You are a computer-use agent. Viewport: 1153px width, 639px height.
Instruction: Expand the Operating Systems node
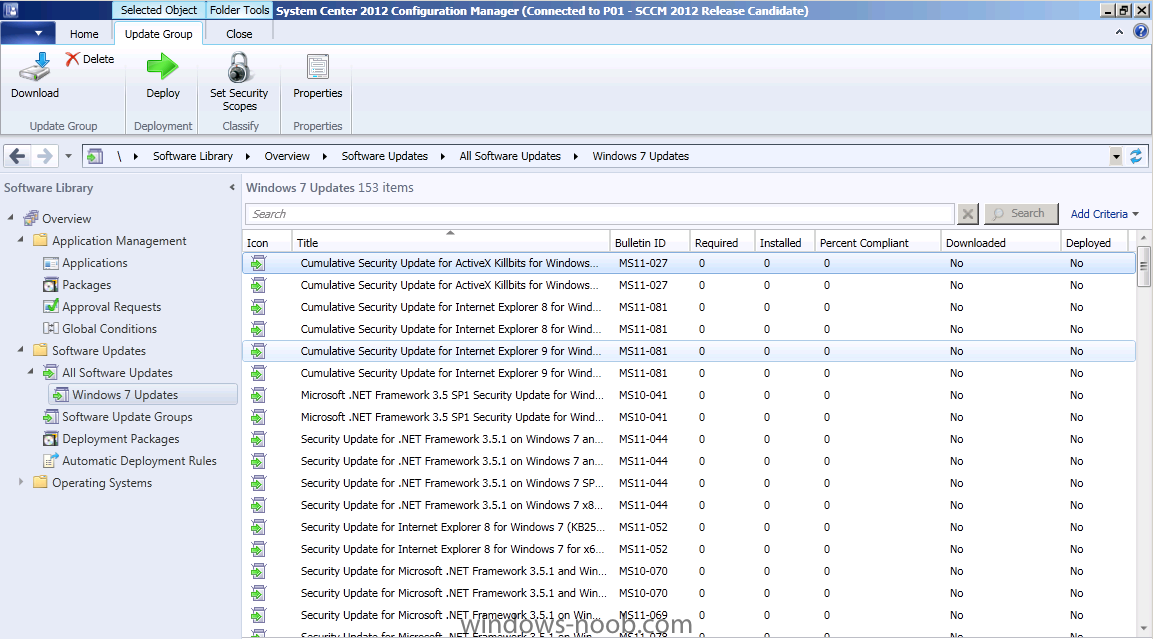(21, 482)
